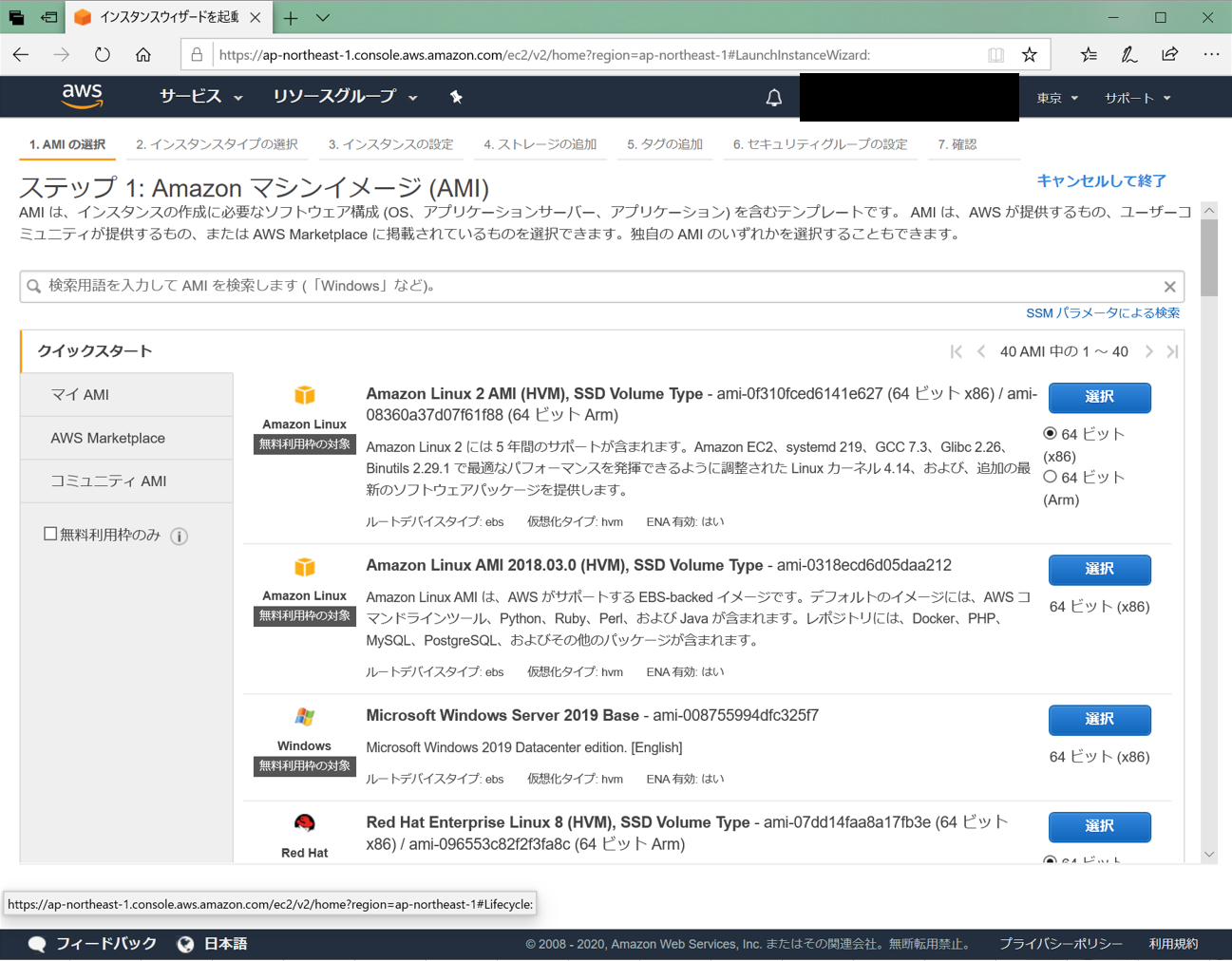Image resolution: width=1232 pixels, height=961 pixels.
Task: Click 選択 for Amazon Linux 2 AMI
Action: coord(1099,397)
